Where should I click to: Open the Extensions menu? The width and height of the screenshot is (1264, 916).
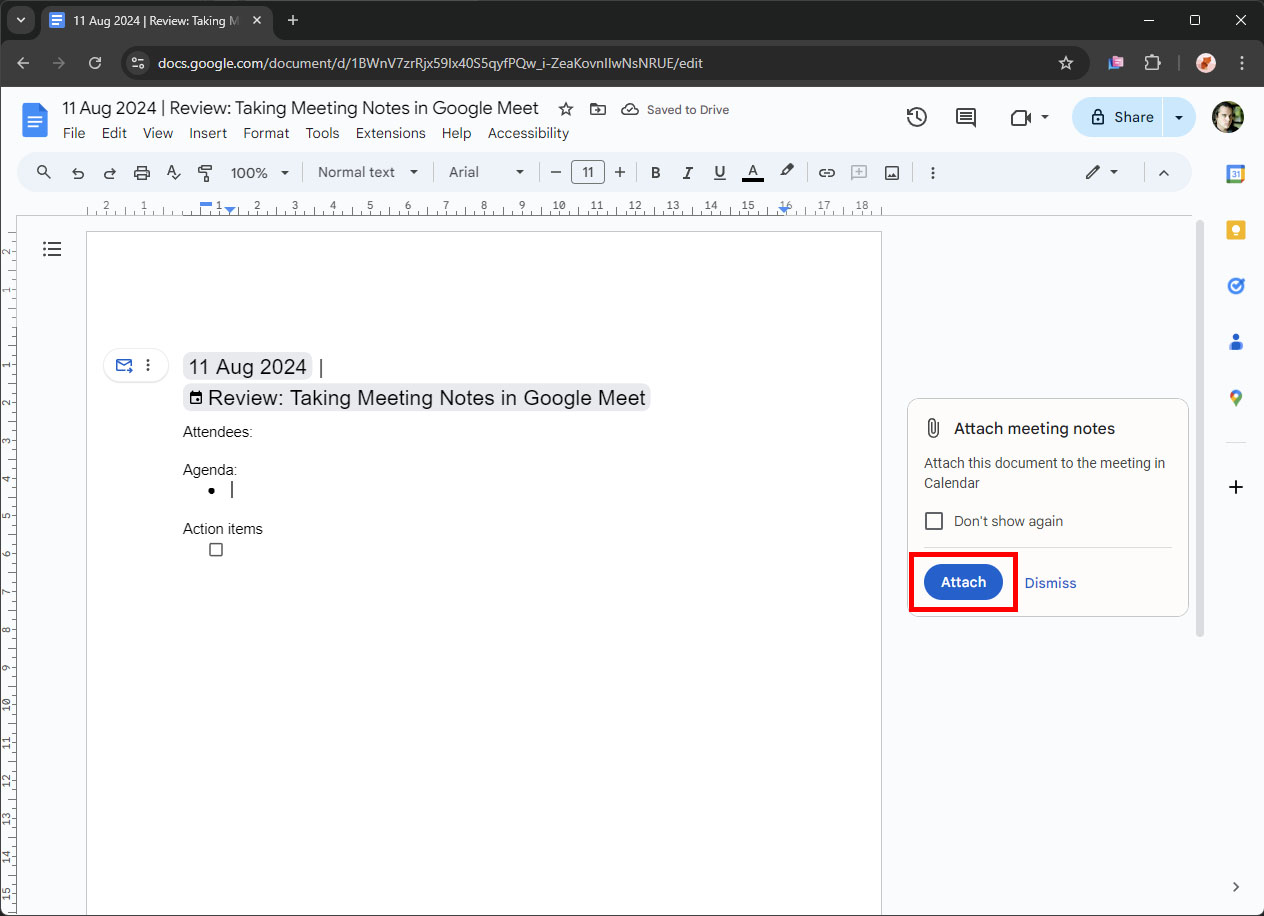pos(391,133)
